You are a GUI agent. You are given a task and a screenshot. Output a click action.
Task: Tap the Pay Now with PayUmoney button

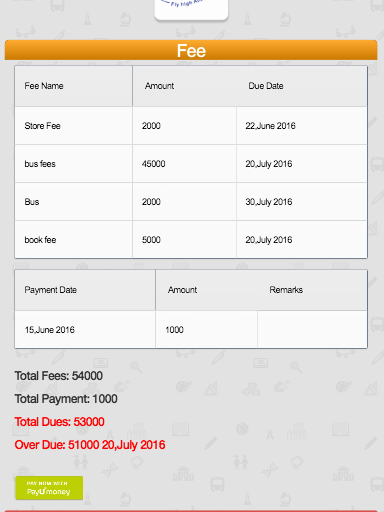[x=49, y=488]
